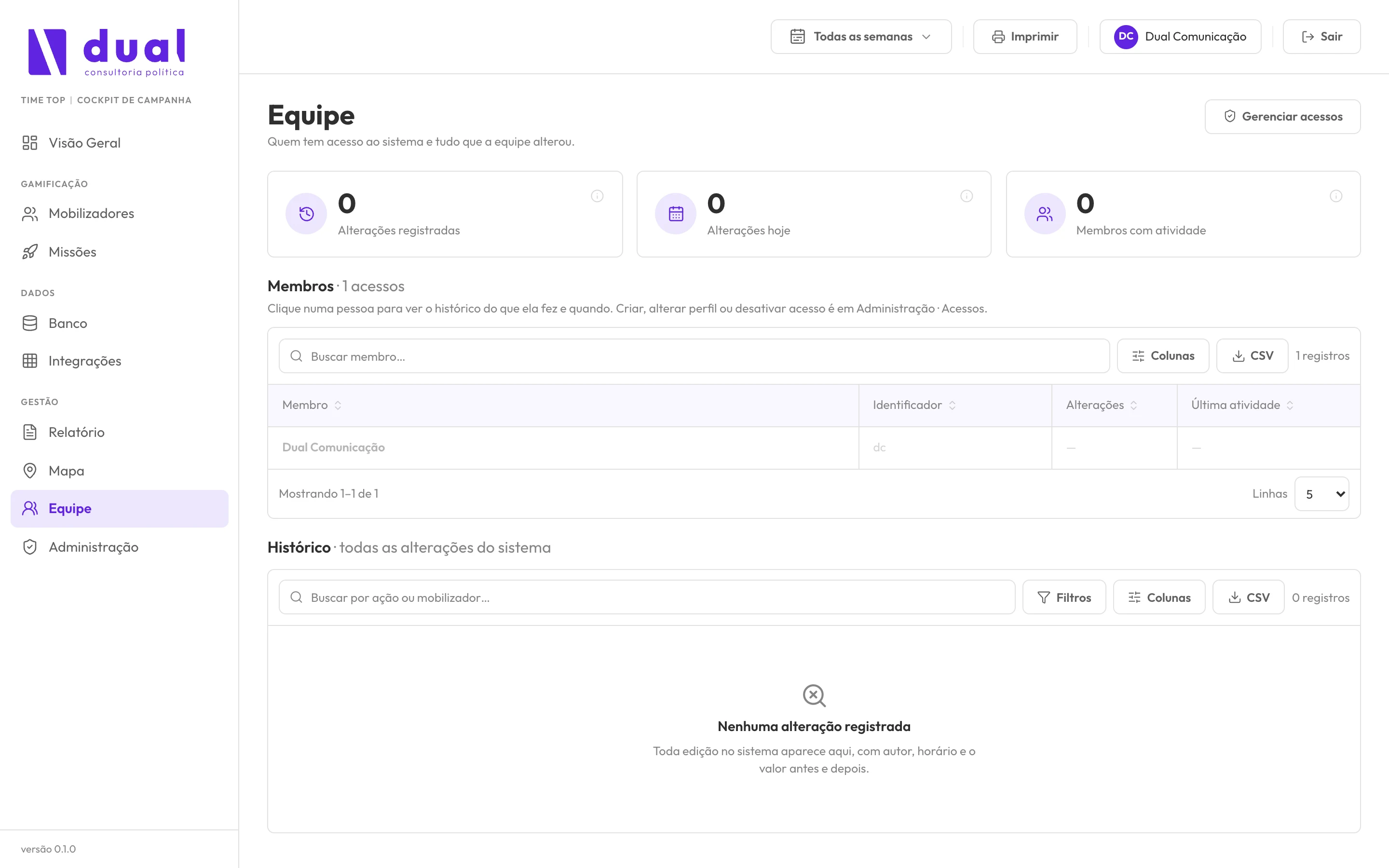Click the calendar icon on Alterações hoje
The height and width of the screenshot is (868, 1389).
pyautogui.click(x=676, y=214)
